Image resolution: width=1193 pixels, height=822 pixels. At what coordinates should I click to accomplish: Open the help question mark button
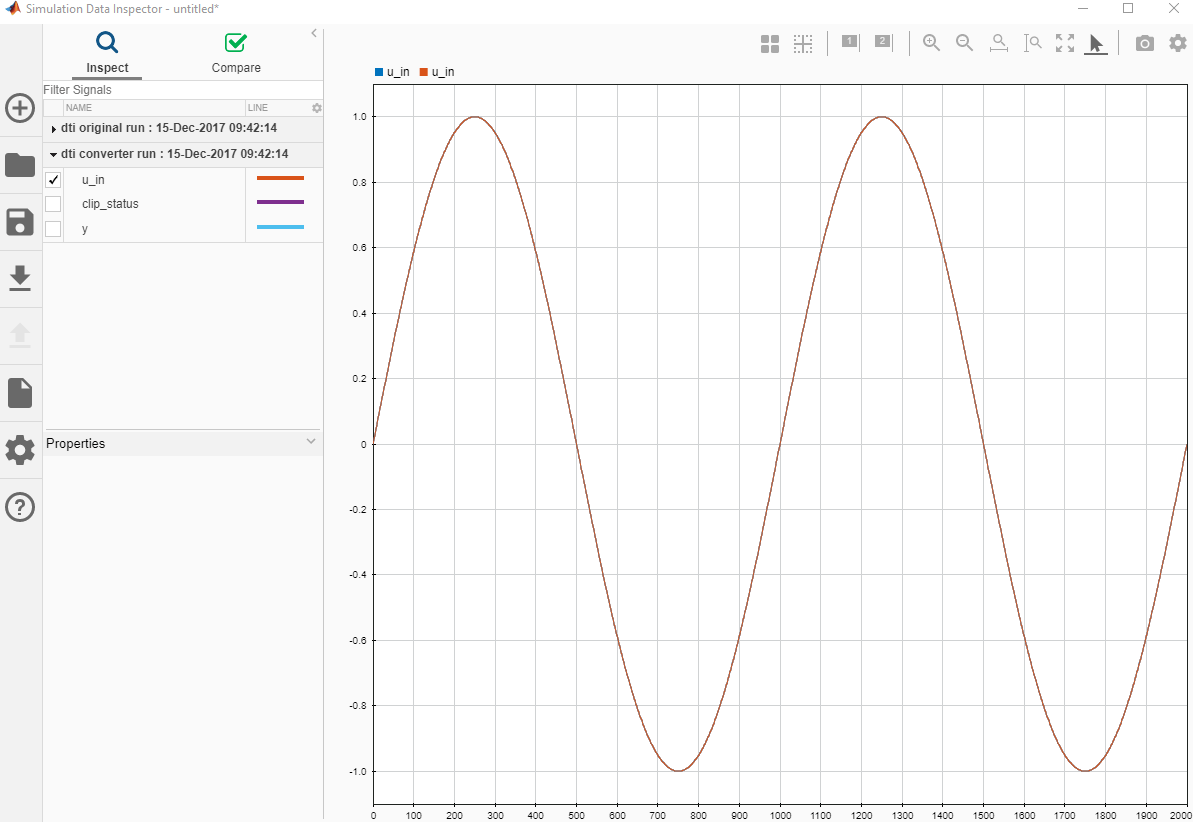20,507
